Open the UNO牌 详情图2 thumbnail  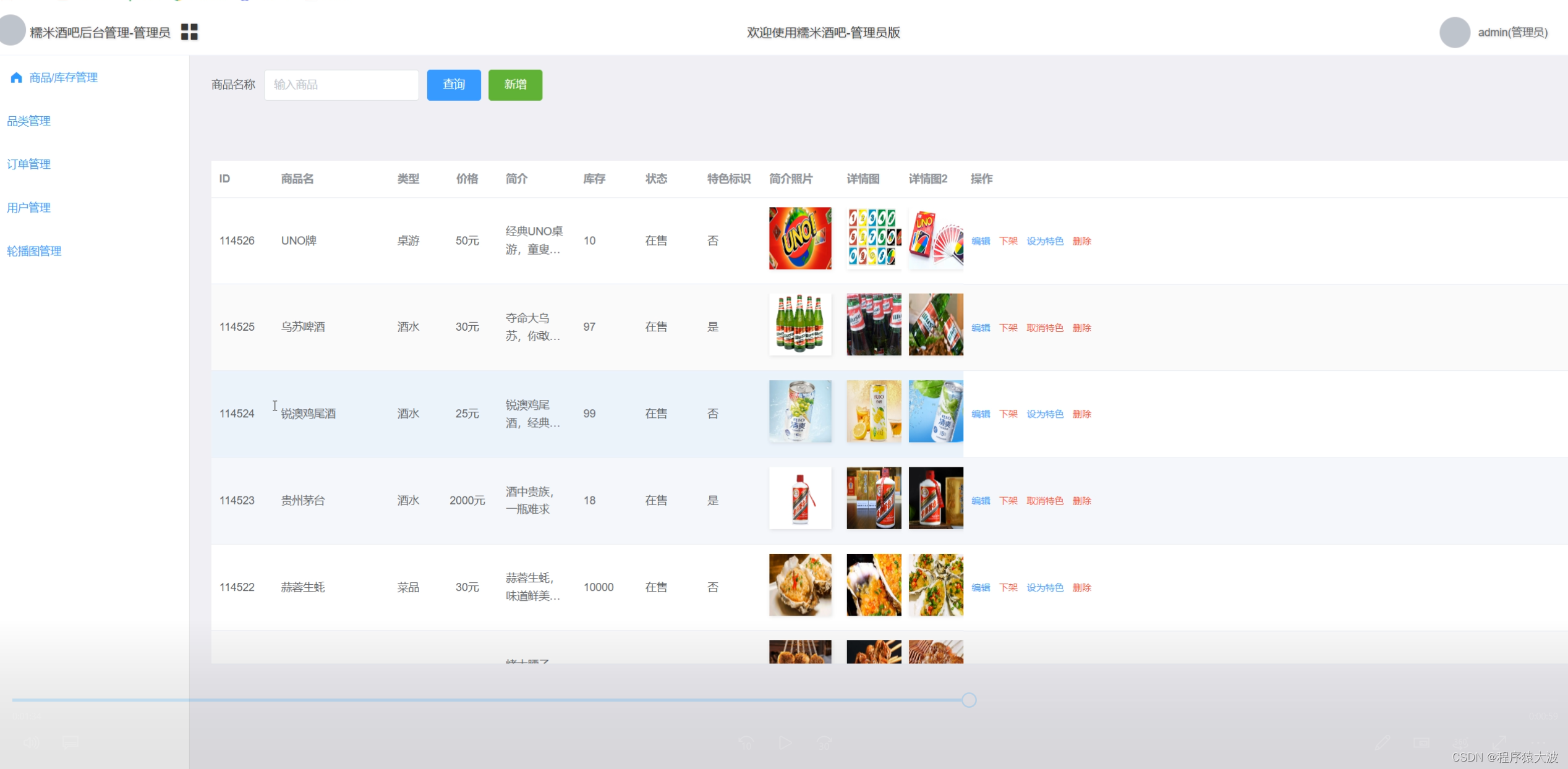point(936,238)
